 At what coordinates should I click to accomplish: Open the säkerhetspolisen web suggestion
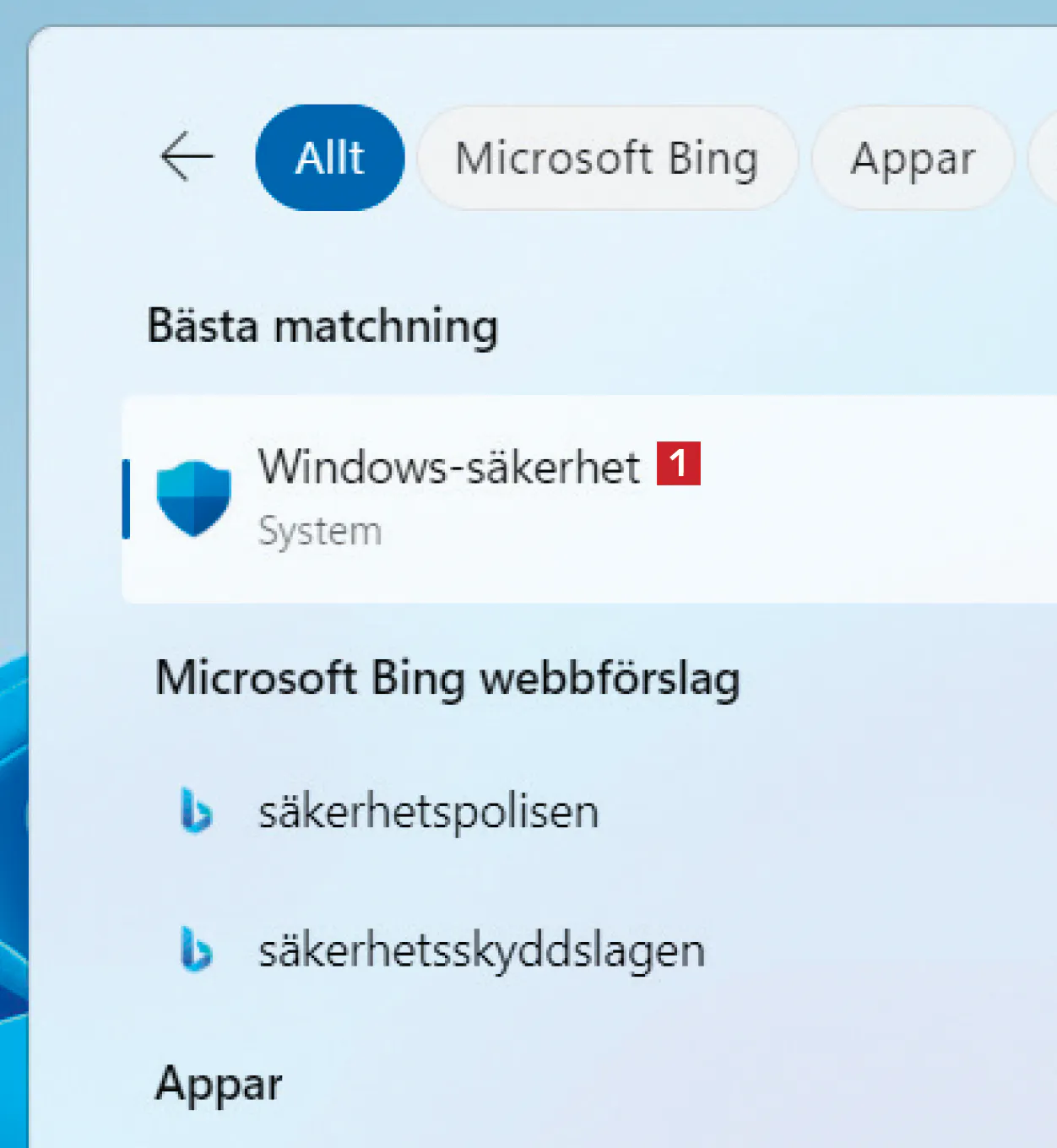[429, 812]
